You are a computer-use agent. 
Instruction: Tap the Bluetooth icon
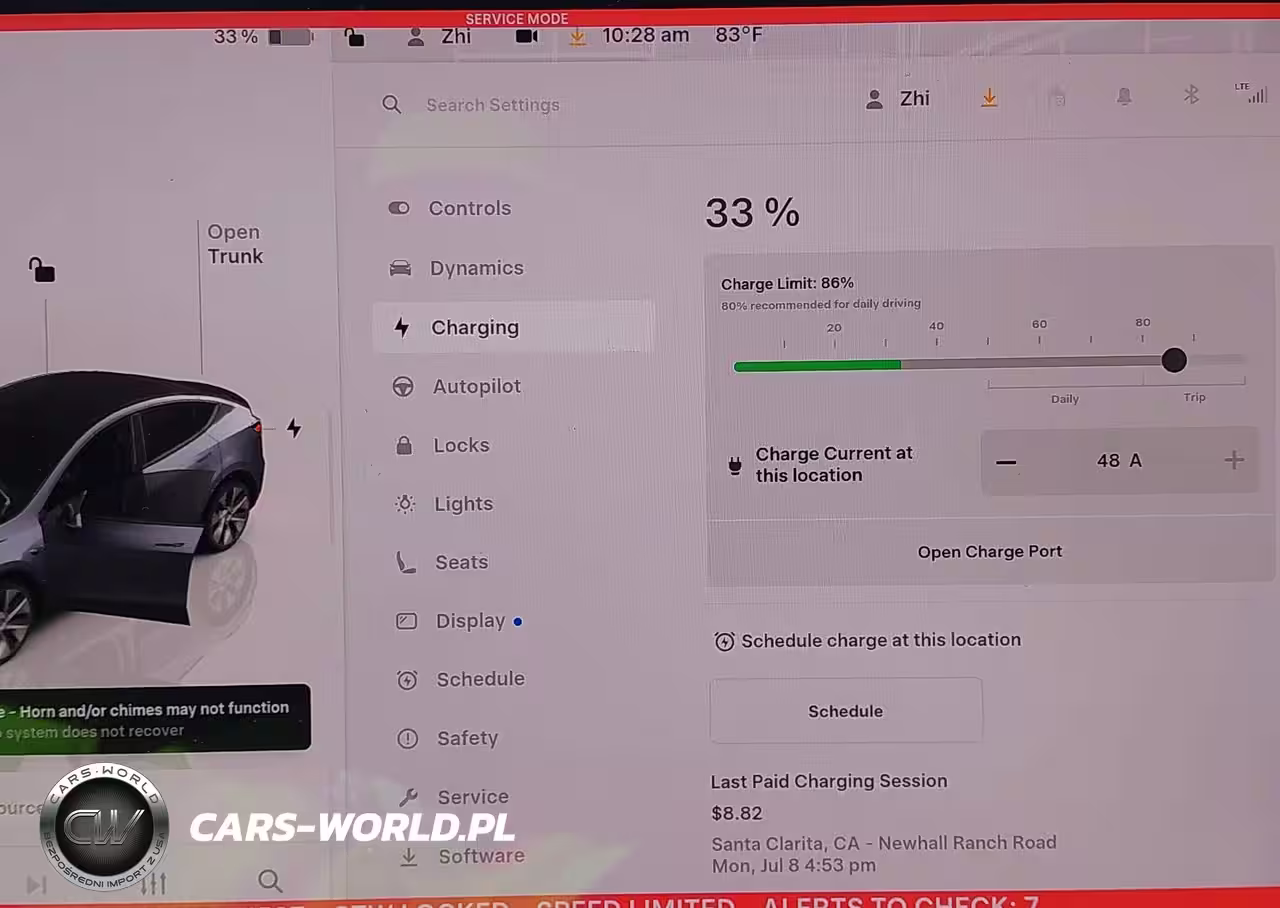(1190, 95)
